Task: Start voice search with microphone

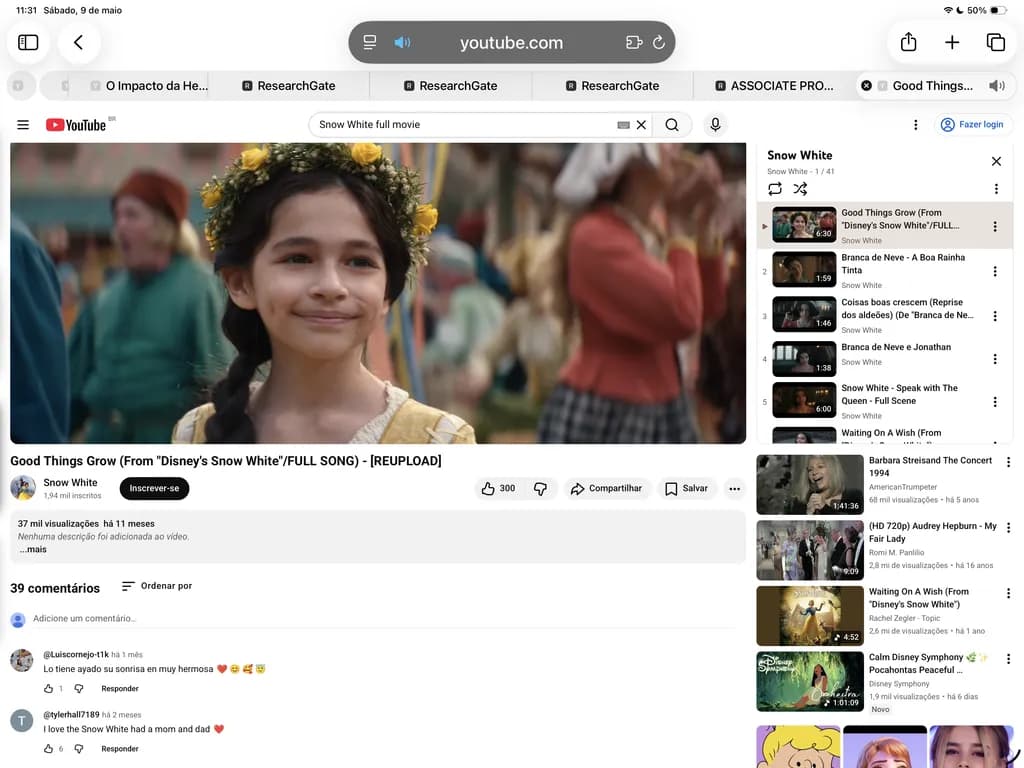Action: 715,125
